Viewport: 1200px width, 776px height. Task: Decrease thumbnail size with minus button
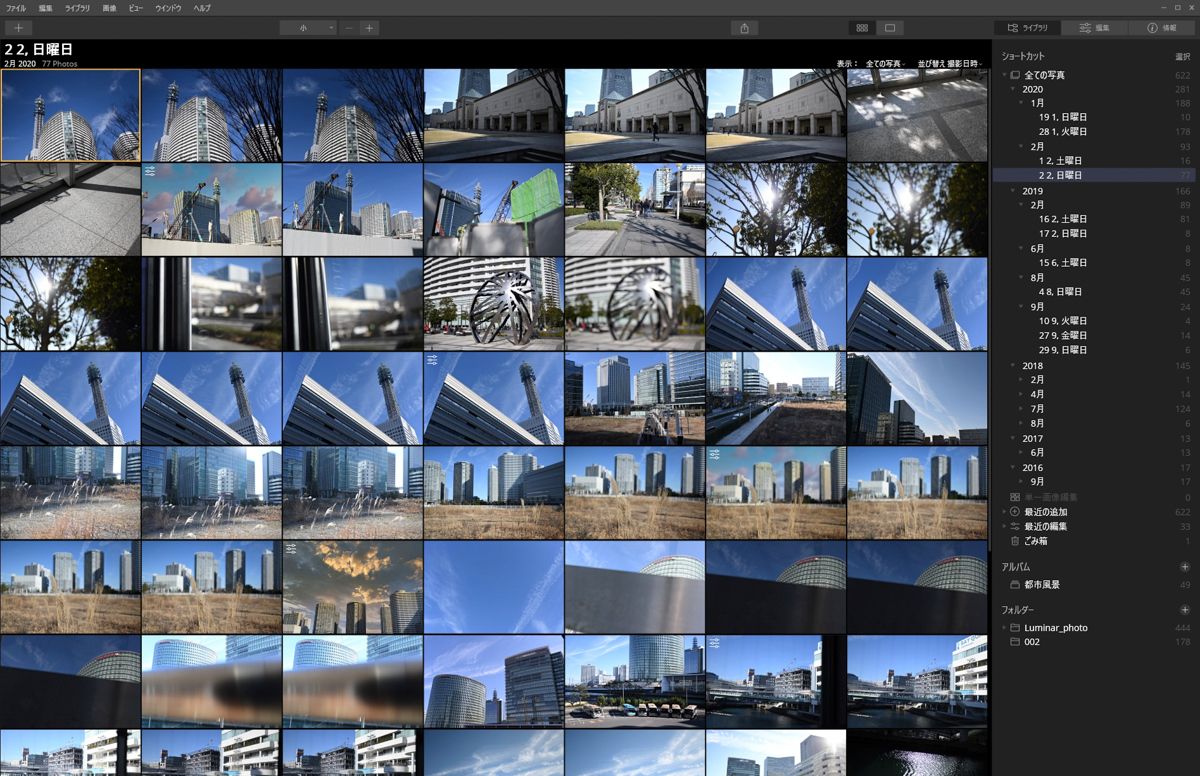point(348,28)
